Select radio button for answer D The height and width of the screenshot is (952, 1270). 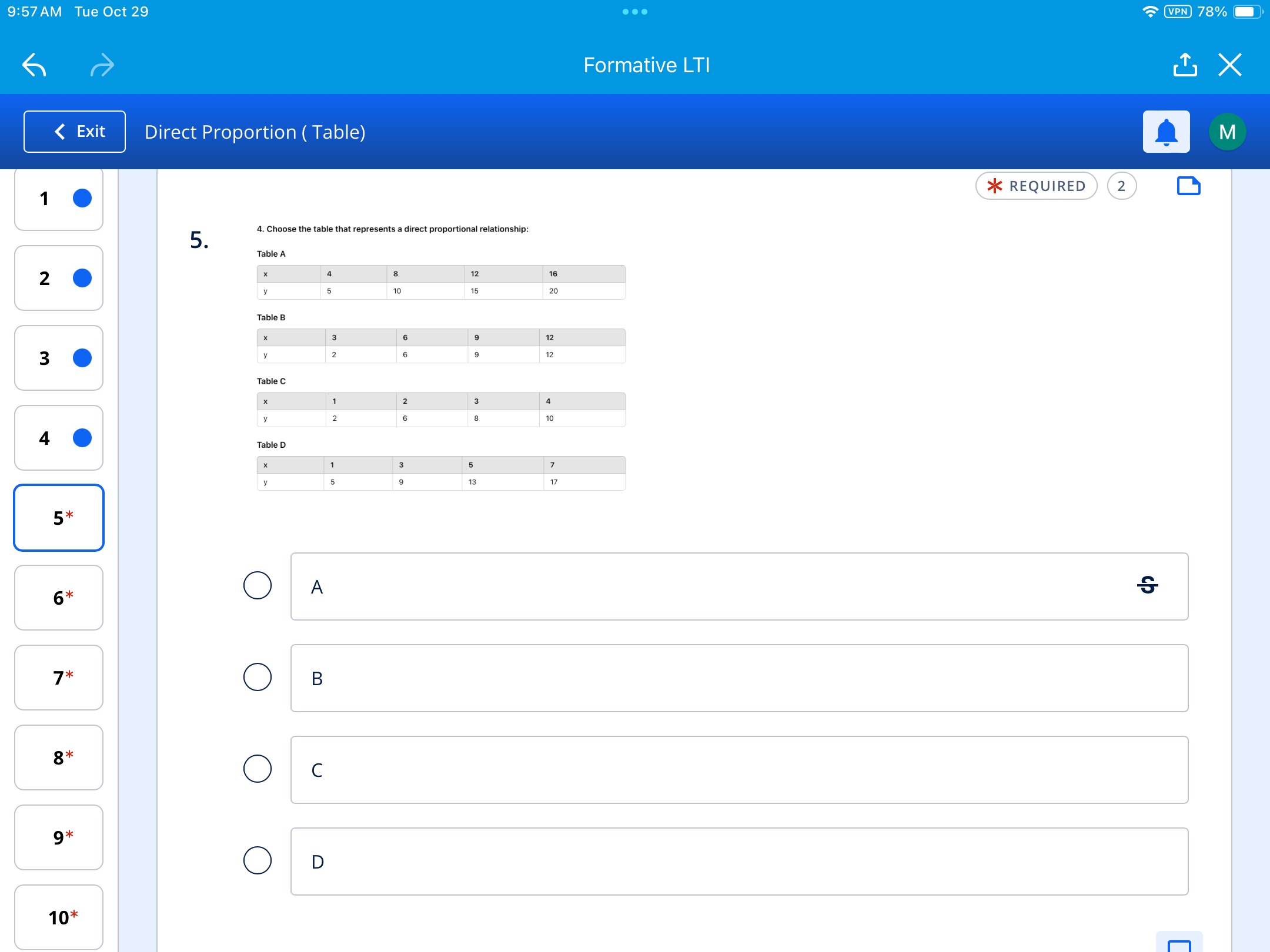(x=258, y=860)
